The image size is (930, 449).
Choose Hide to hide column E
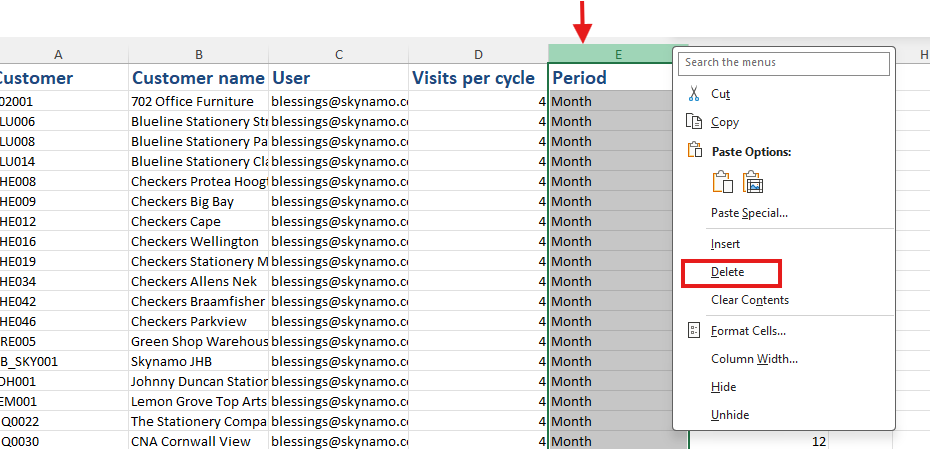pos(723,387)
